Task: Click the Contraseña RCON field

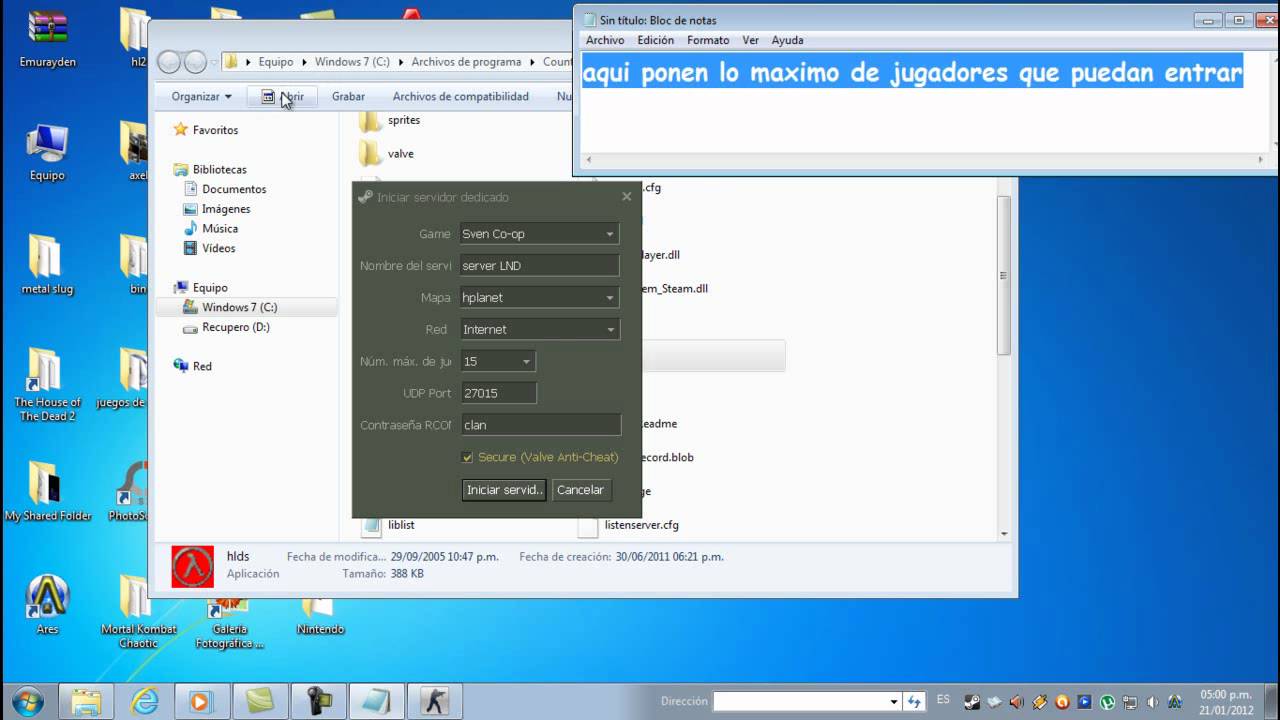Action: pyautogui.click(x=540, y=425)
